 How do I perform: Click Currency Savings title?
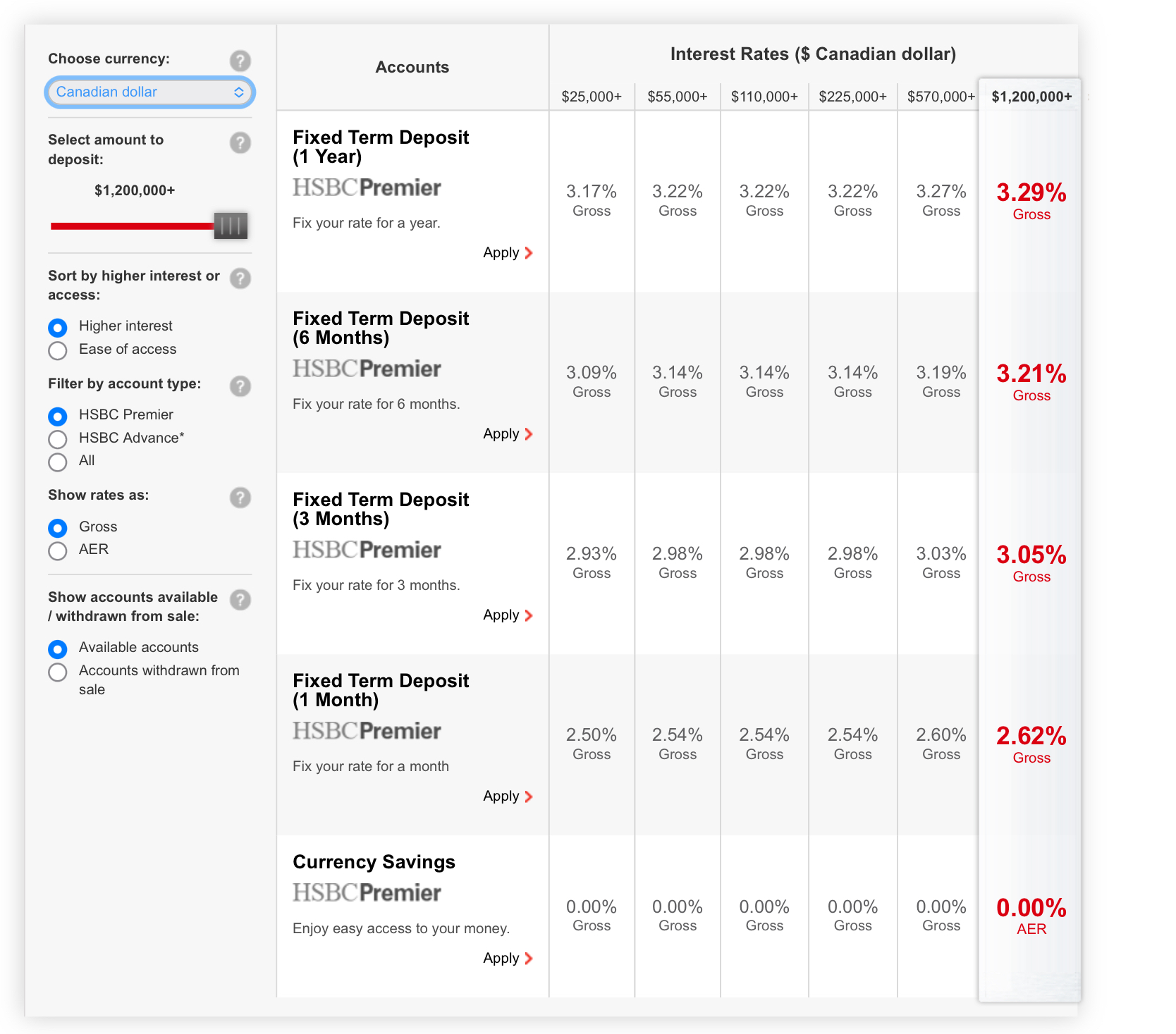click(x=374, y=862)
